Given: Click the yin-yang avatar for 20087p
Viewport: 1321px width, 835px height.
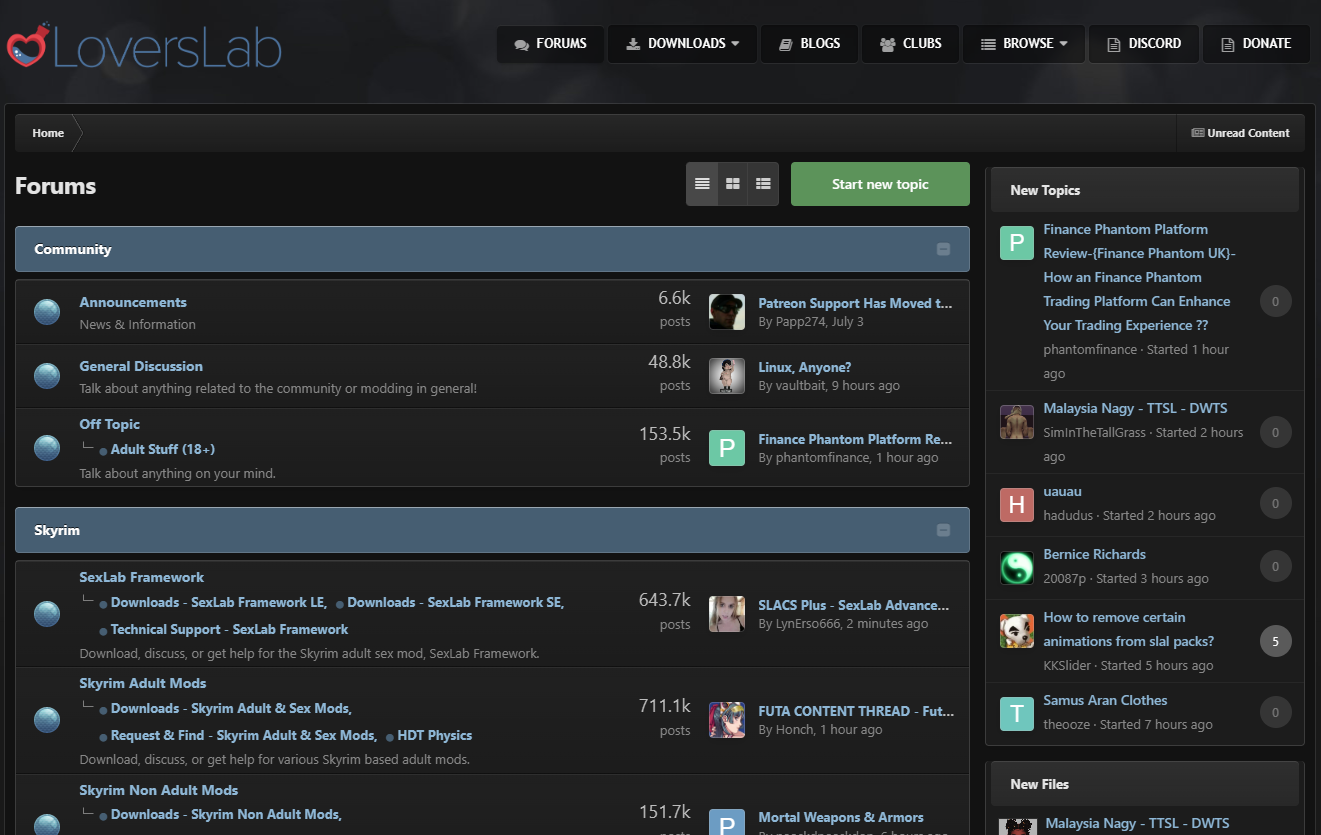Looking at the screenshot, I should click(1017, 568).
